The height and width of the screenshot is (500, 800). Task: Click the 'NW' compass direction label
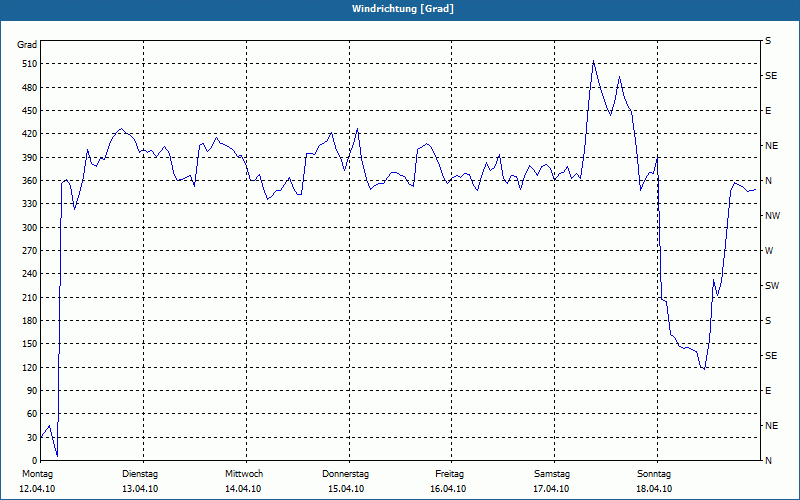pos(772,216)
